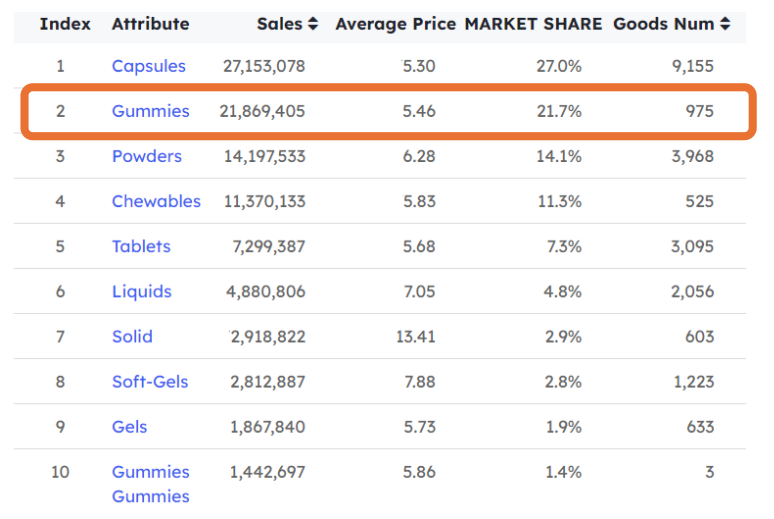Select the Powders attribute link
Image resolution: width=774 pixels, height=519 pixels.
(147, 156)
